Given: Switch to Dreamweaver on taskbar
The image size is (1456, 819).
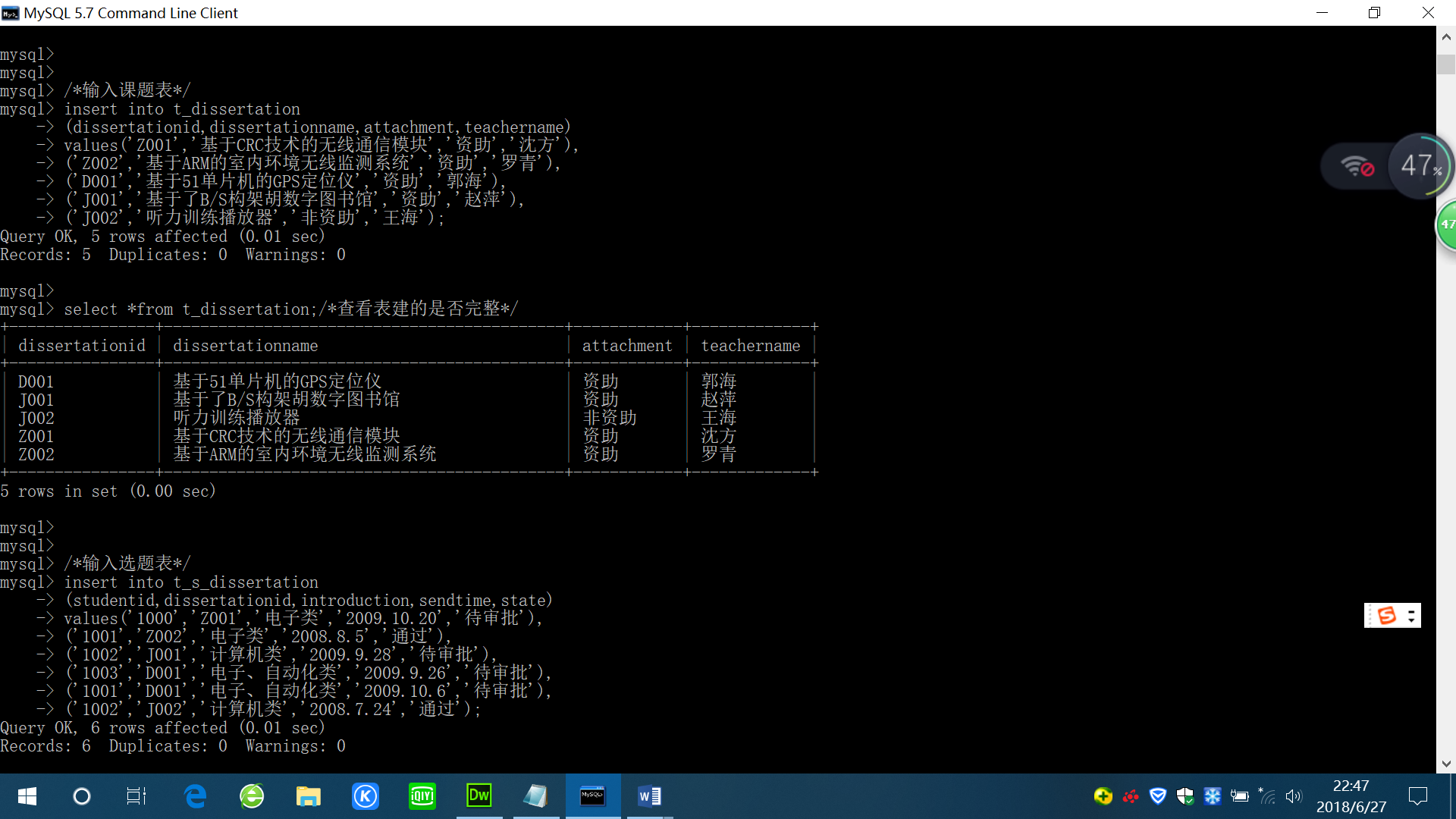Looking at the screenshot, I should (479, 796).
